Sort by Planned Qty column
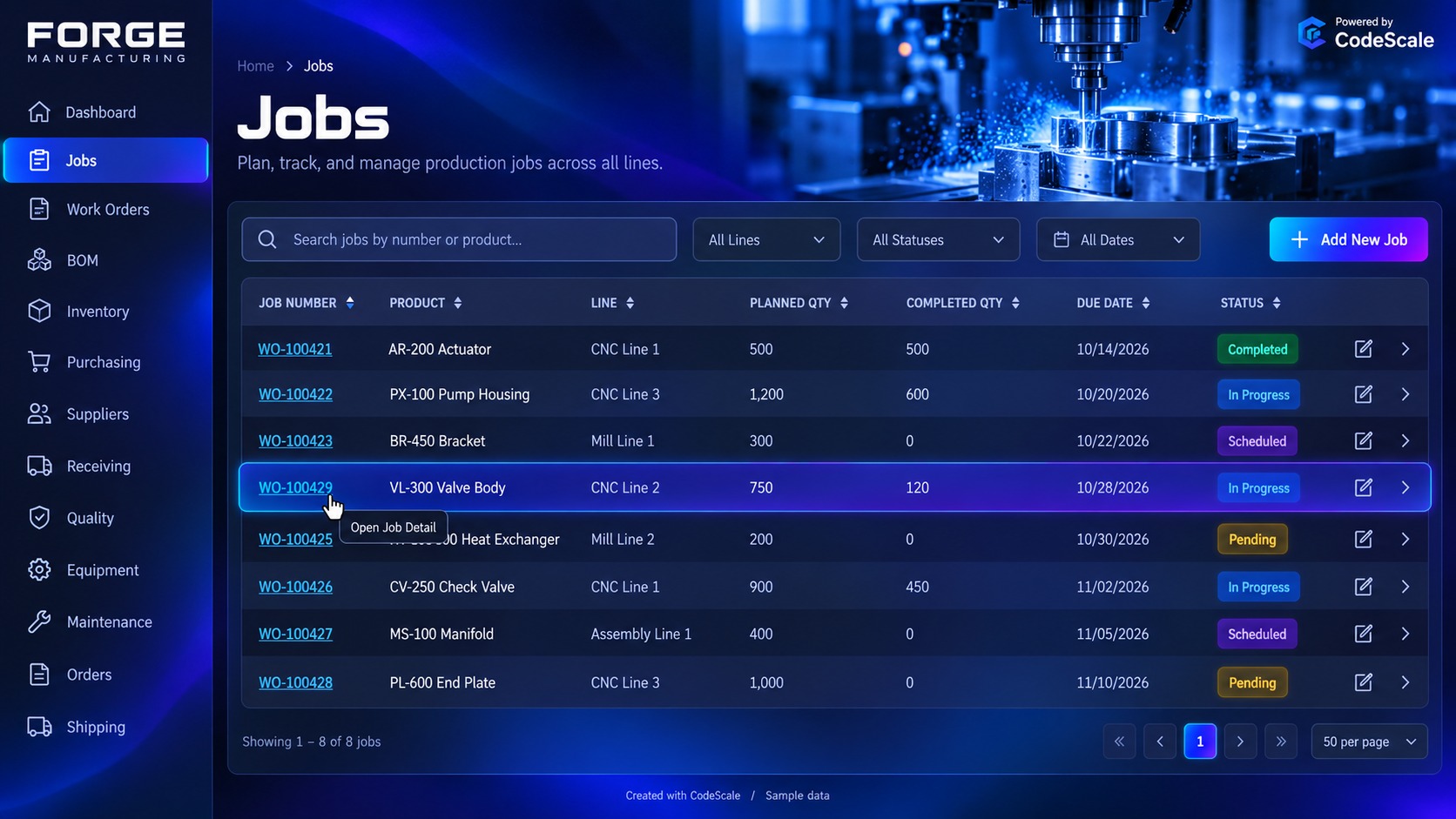Screen dimensions: 1456x819 tap(844, 303)
